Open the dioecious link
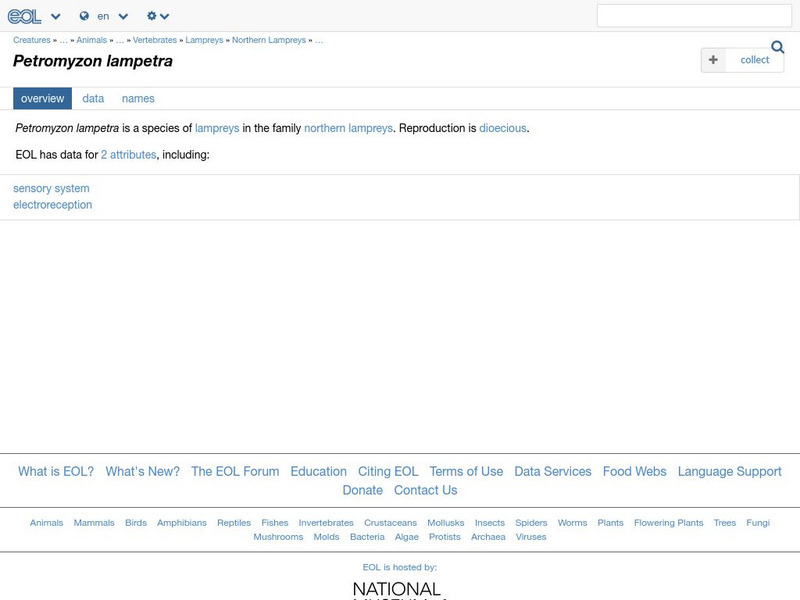Viewport: 800px width, 600px height. pos(503,128)
